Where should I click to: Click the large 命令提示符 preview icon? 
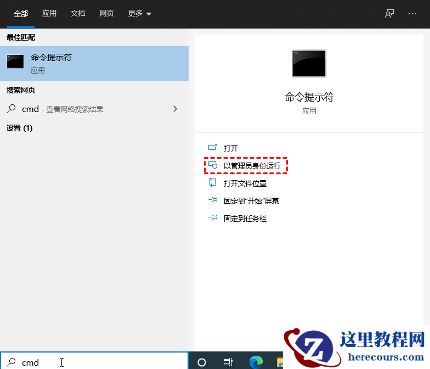(x=309, y=63)
